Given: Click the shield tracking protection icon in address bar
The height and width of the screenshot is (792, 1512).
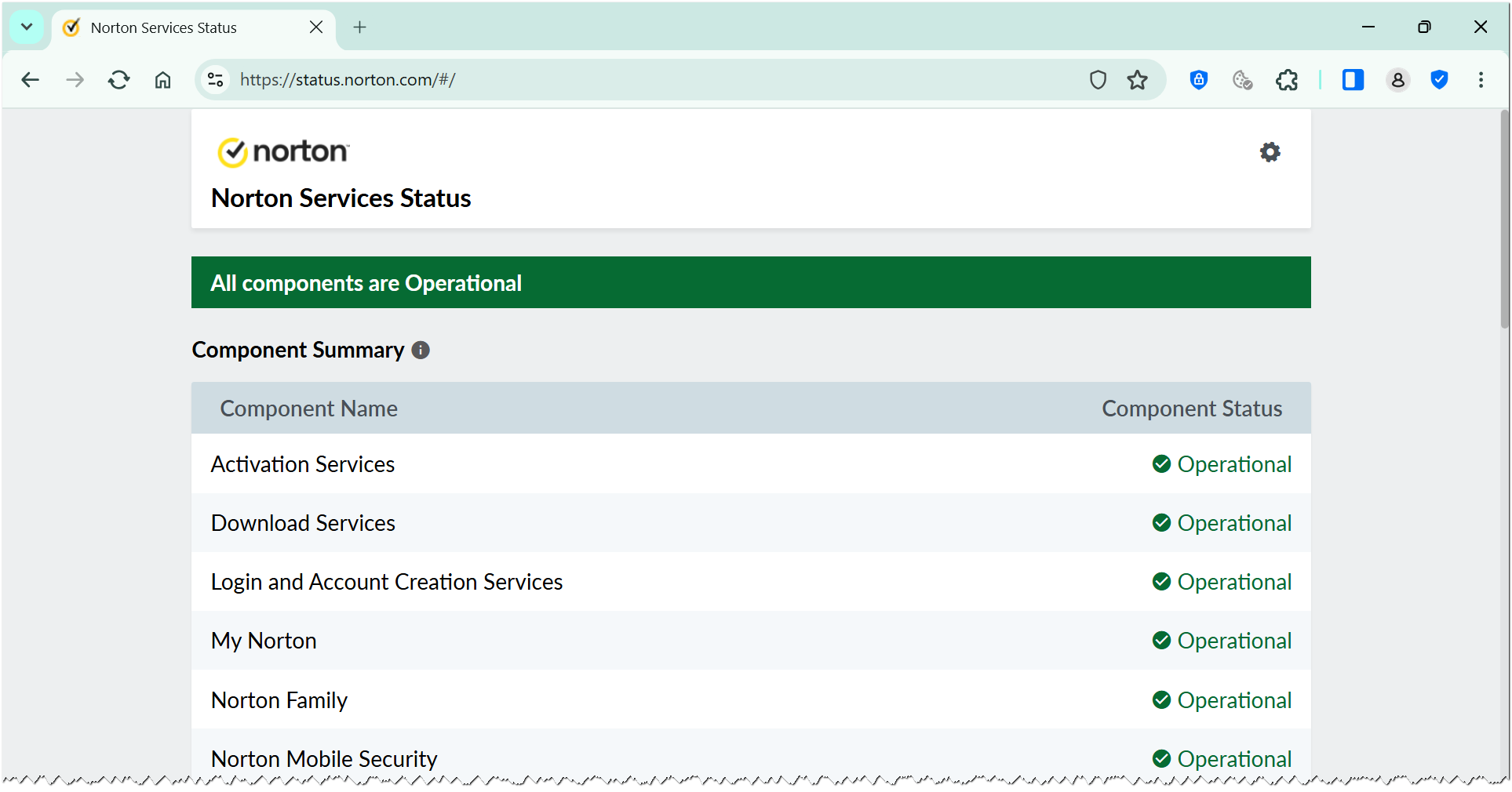Looking at the screenshot, I should (1098, 80).
